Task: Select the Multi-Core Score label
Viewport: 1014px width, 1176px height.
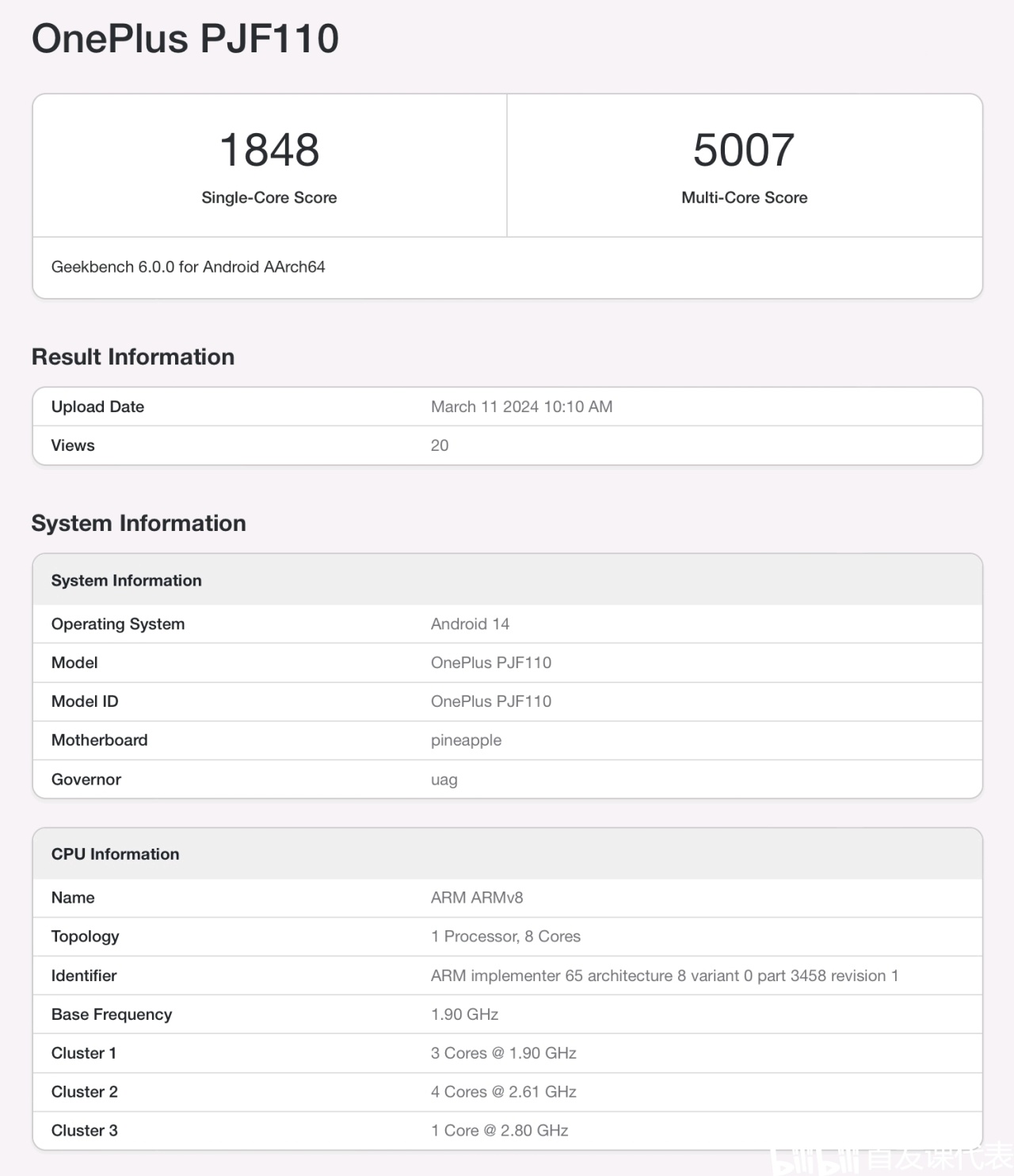Action: 744,197
